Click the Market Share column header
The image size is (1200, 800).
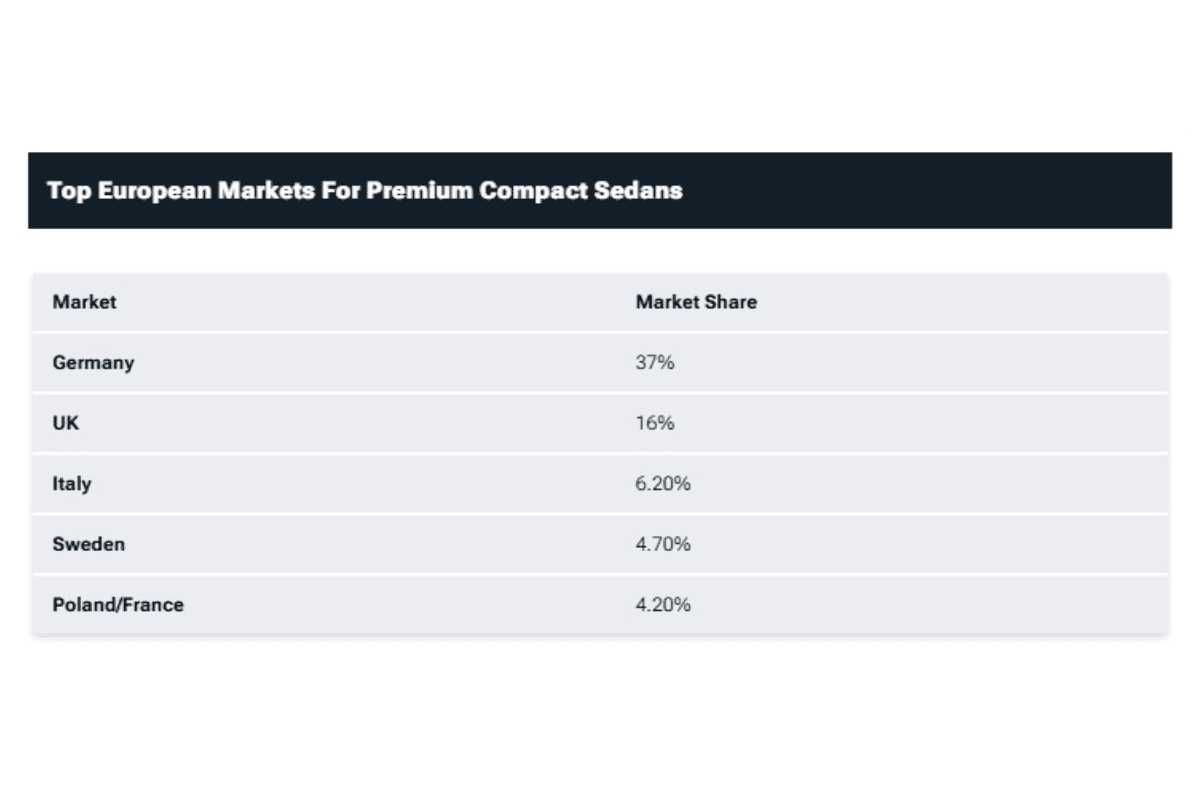click(x=696, y=302)
